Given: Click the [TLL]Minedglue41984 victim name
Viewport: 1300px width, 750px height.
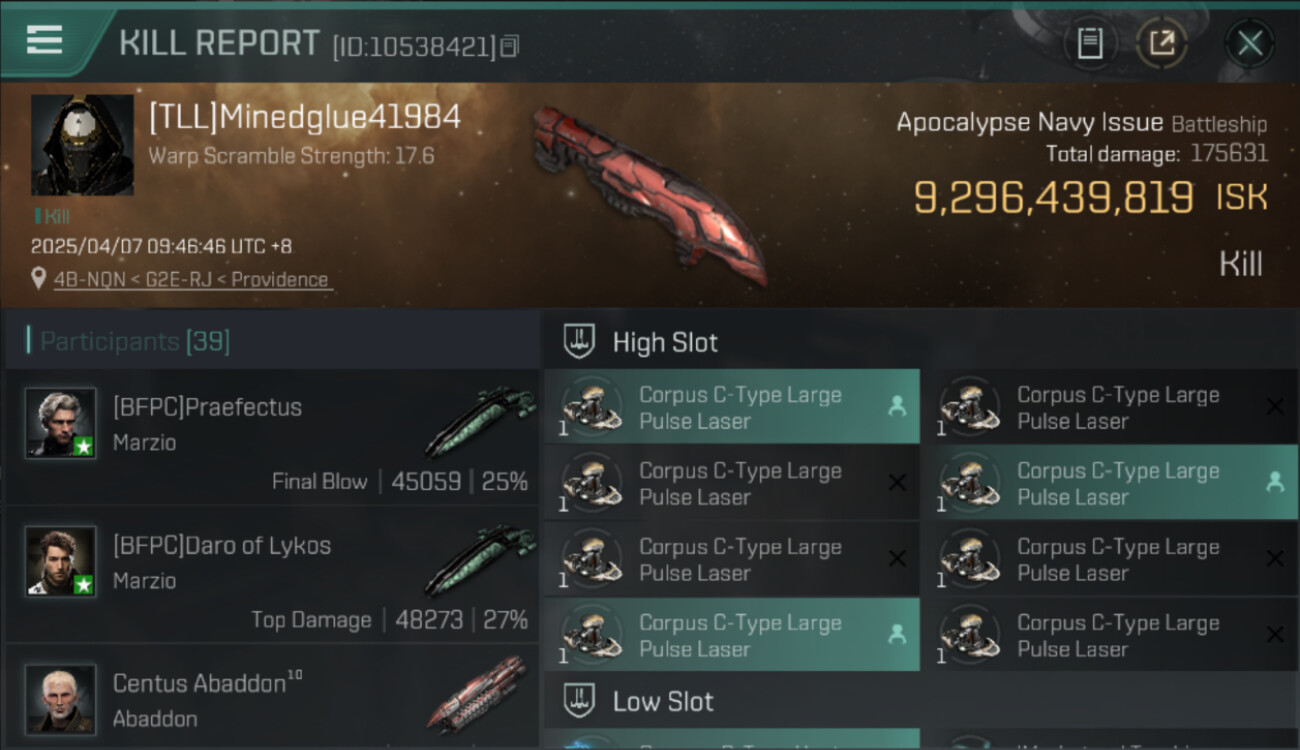Looking at the screenshot, I should tap(305, 117).
